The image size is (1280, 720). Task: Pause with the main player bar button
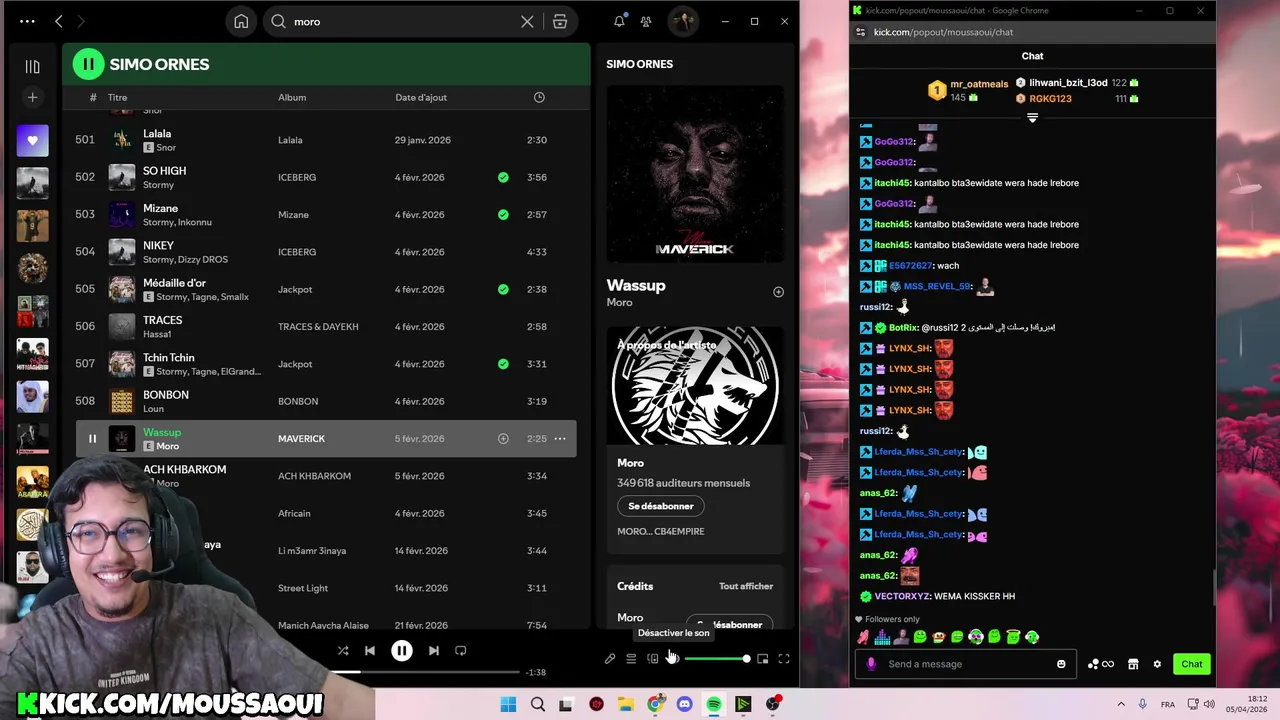401,651
